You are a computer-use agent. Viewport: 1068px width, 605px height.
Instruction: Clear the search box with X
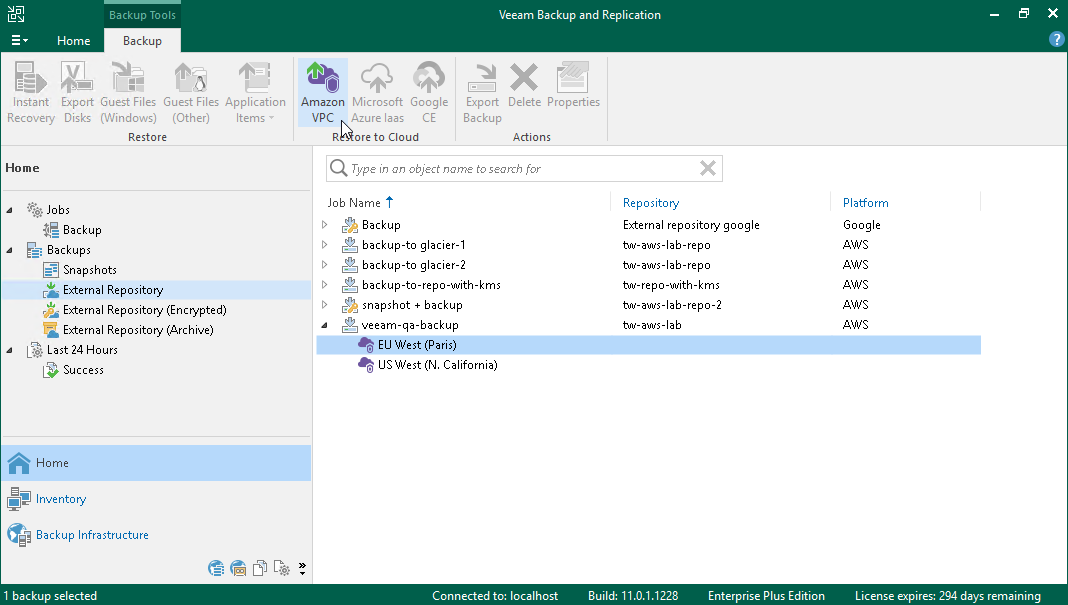(x=708, y=169)
